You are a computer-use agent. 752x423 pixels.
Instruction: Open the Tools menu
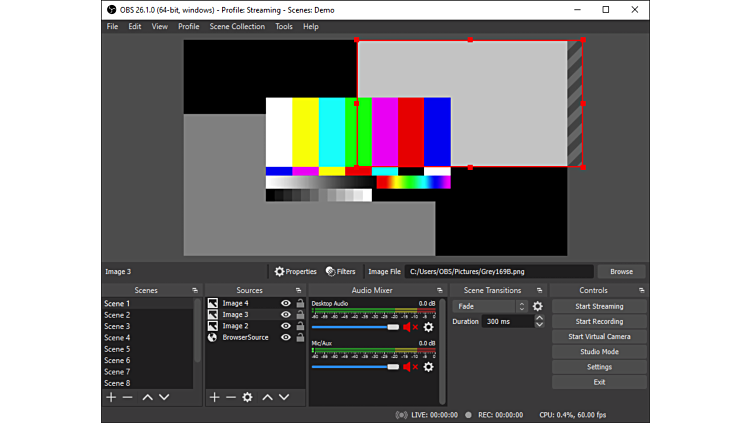(x=284, y=27)
